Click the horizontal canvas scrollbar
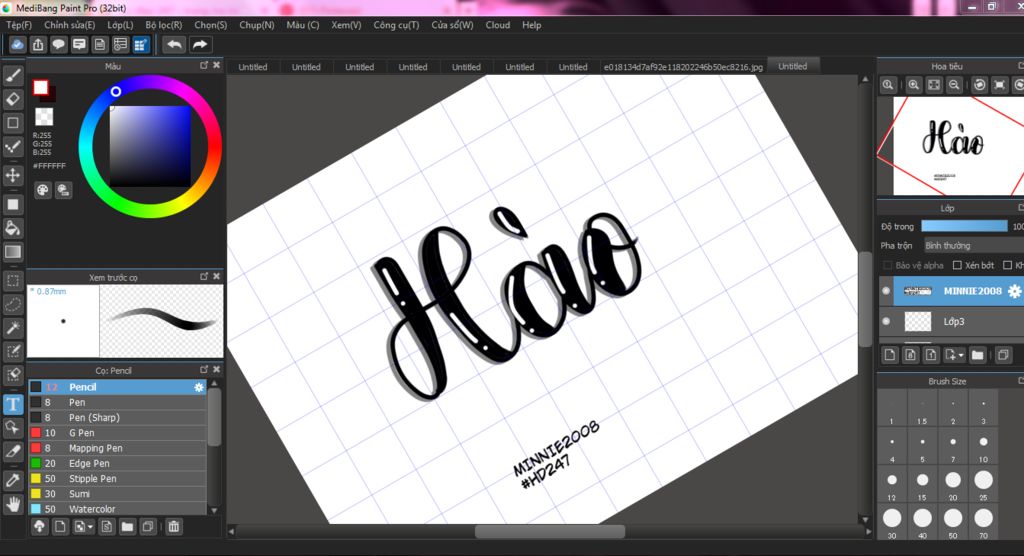Screen dimensions: 1024x556 (549, 532)
